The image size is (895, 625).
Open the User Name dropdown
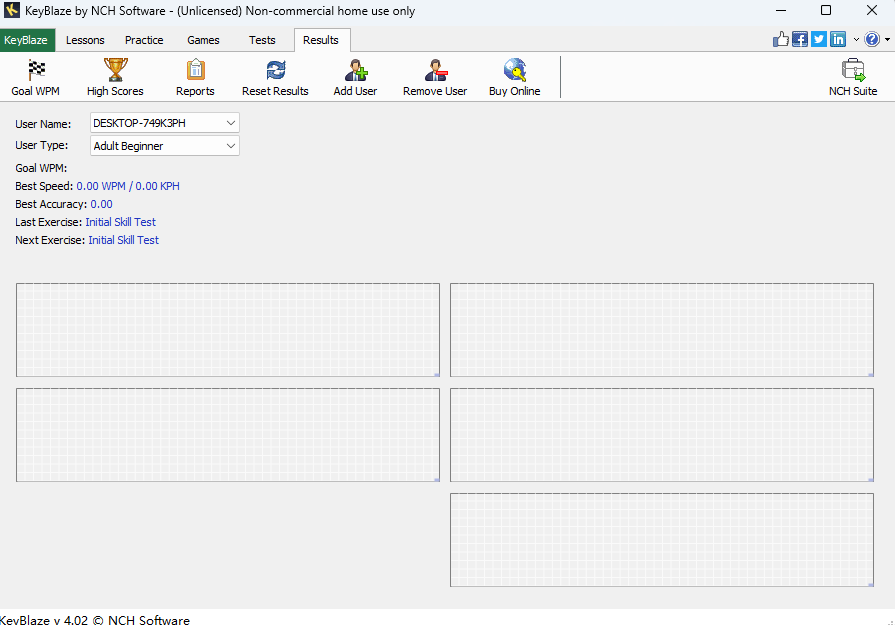click(165, 123)
